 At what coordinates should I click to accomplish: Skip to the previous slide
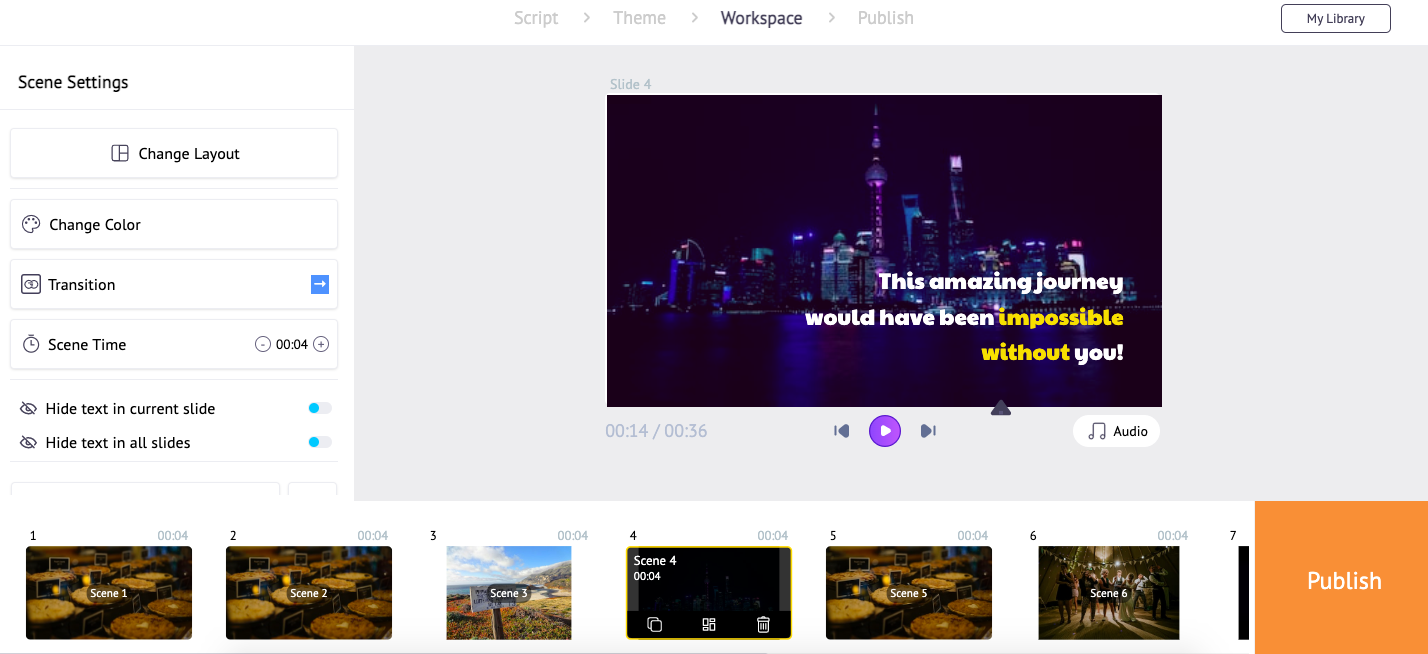click(x=842, y=431)
